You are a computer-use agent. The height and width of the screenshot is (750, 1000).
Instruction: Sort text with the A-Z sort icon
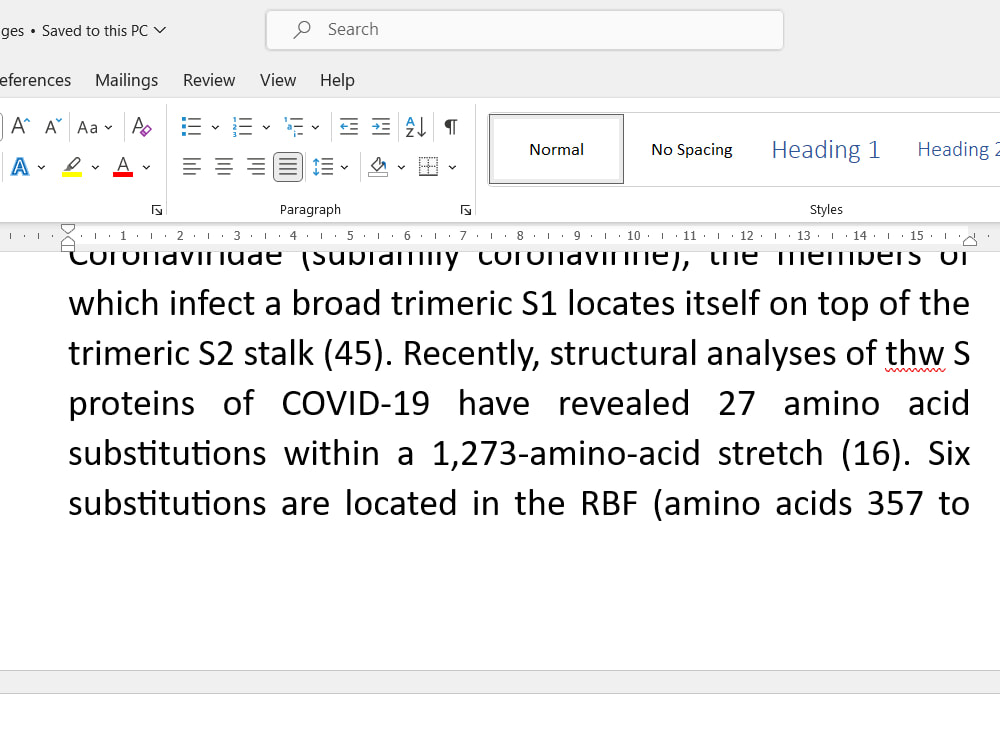click(416, 126)
